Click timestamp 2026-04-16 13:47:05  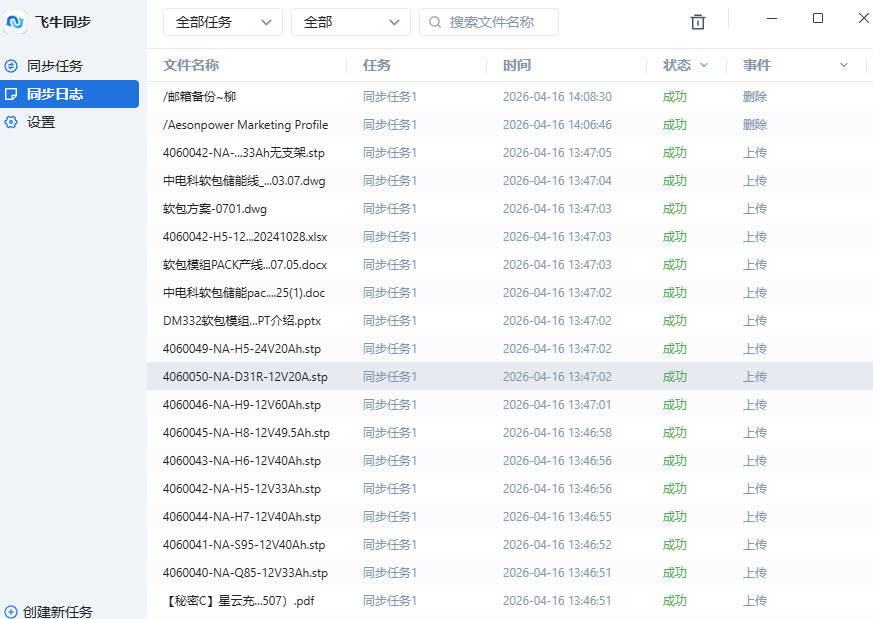[x=557, y=153]
